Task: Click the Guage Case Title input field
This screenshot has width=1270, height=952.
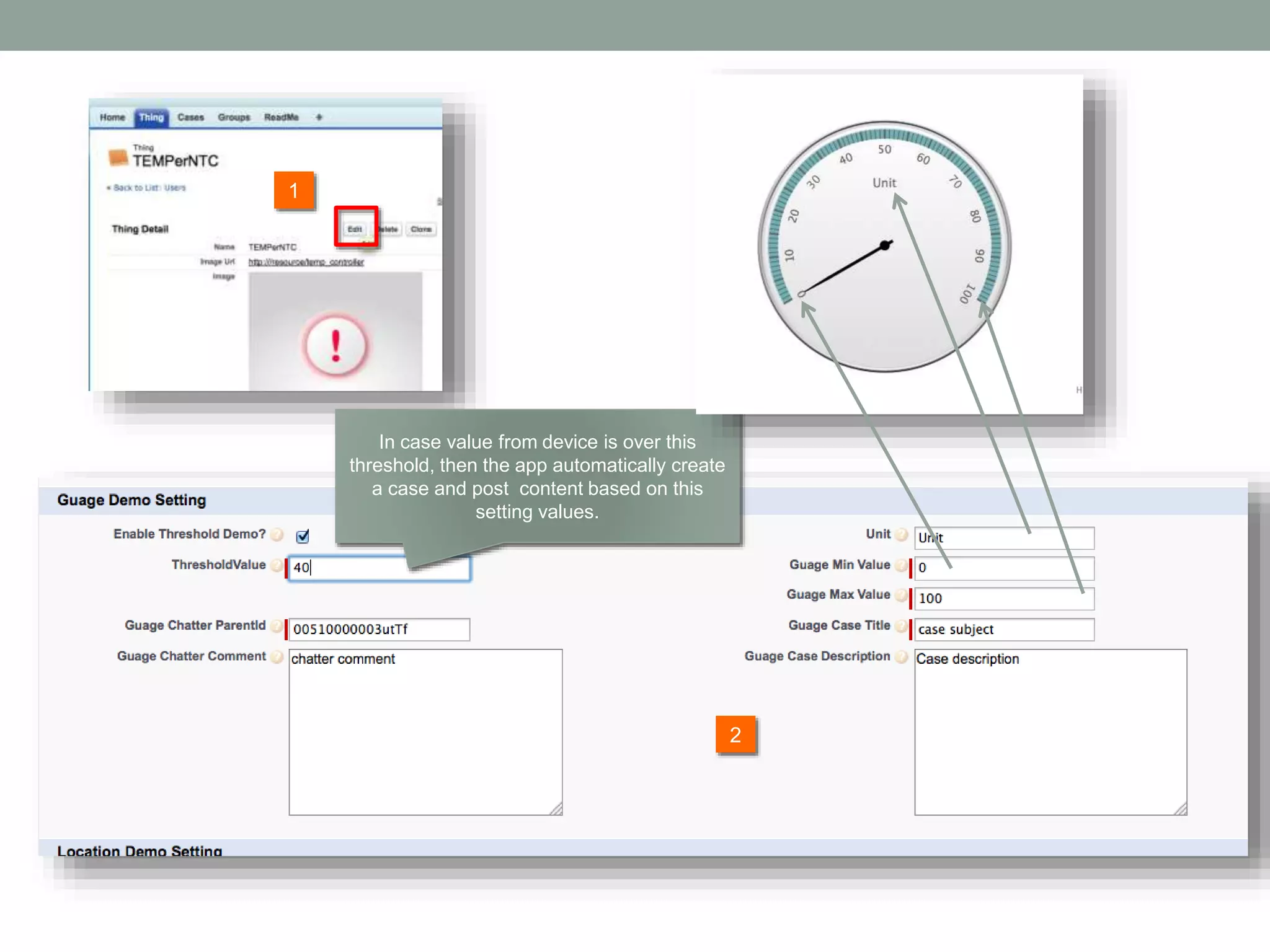Action: click(x=1003, y=630)
